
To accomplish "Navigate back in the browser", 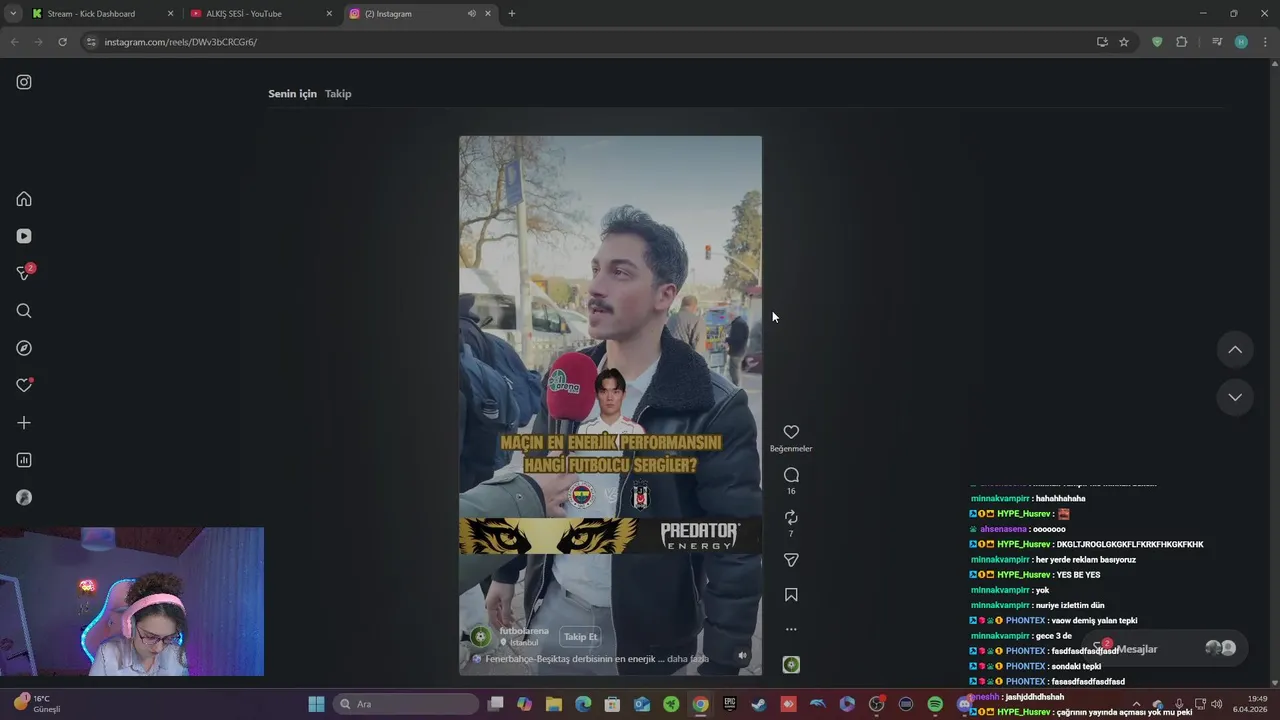I will pyautogui.click(x=14, y=42).
